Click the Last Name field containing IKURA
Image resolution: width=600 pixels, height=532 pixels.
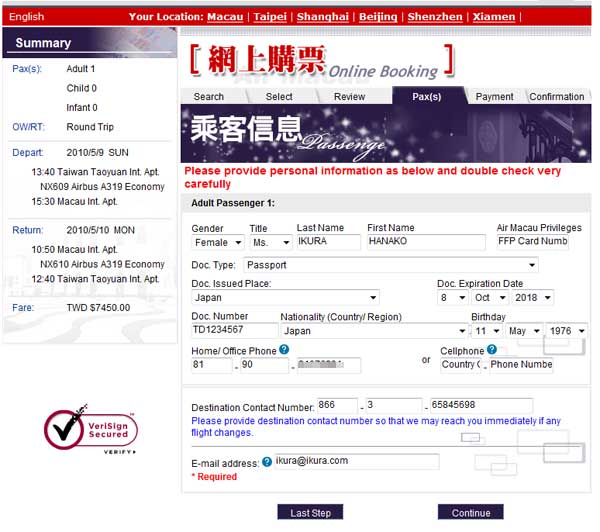328,242
